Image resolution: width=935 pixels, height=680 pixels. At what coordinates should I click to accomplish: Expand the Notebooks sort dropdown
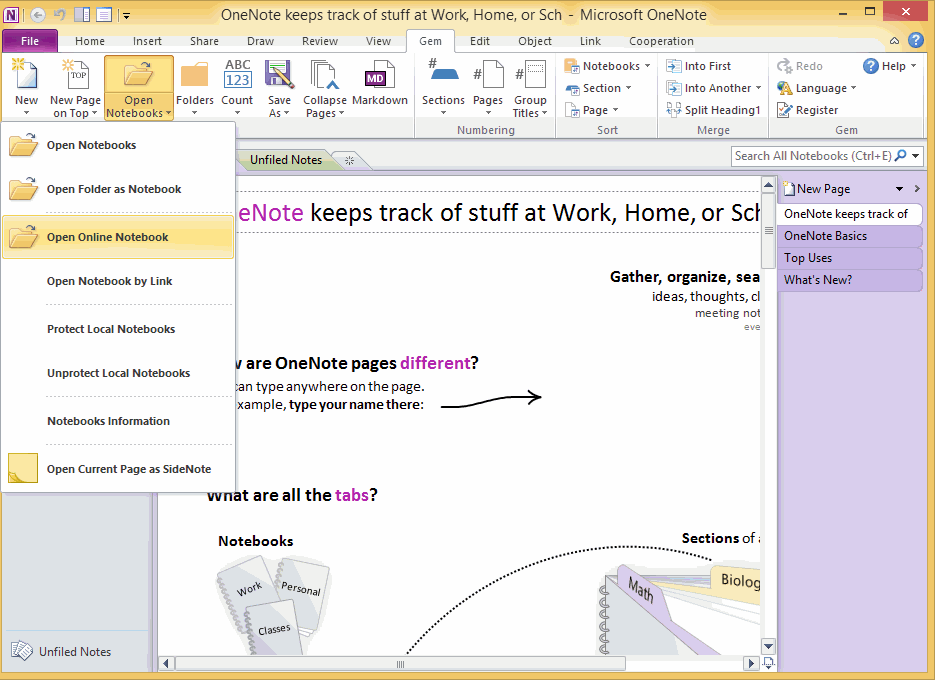648,66
